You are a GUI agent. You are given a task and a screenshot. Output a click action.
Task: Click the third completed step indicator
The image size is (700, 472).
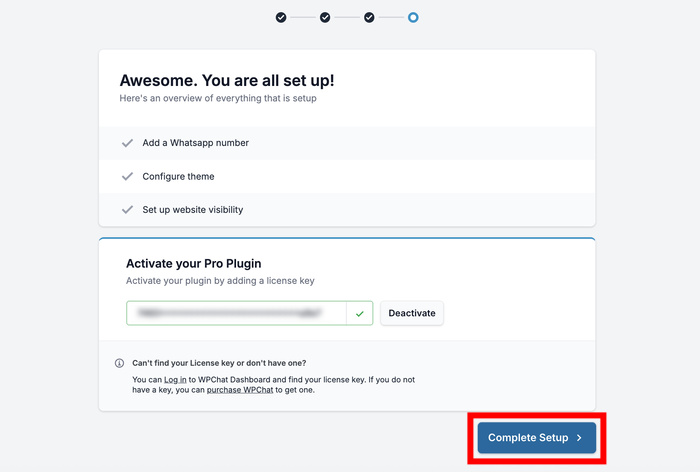click(x=369, y=17)
